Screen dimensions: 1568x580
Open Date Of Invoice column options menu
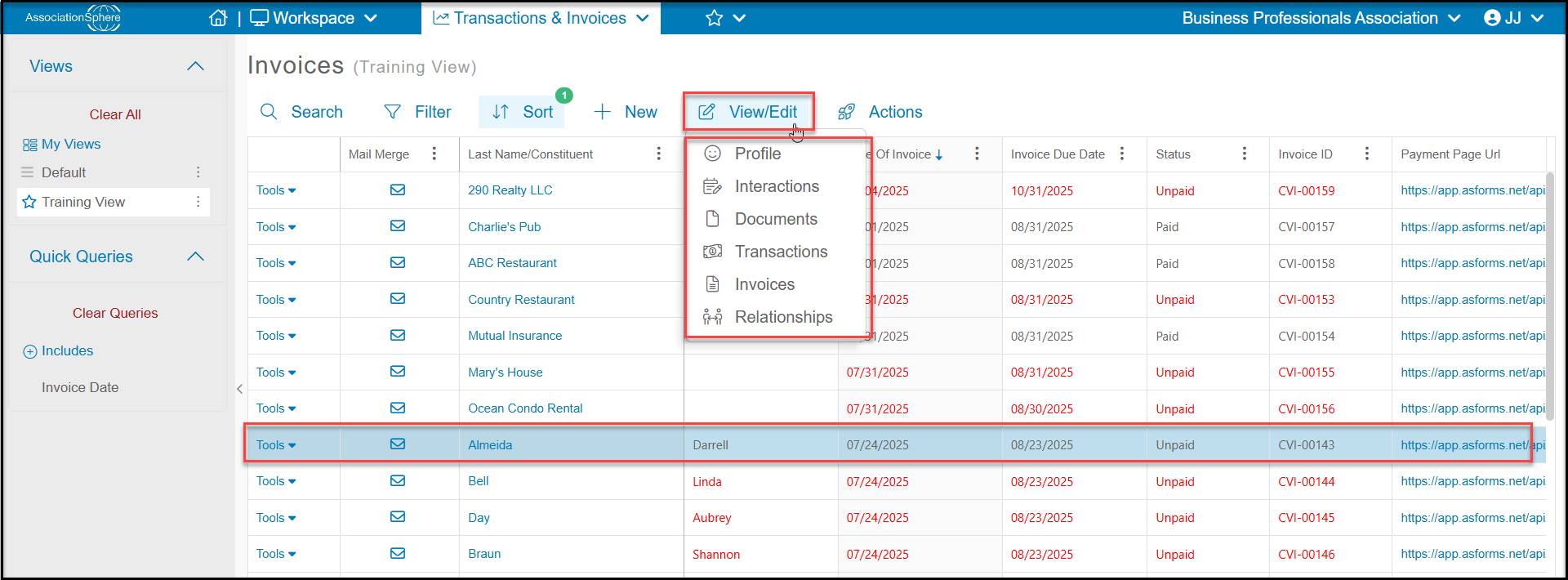pyautogui.click(x=977, y=154)
